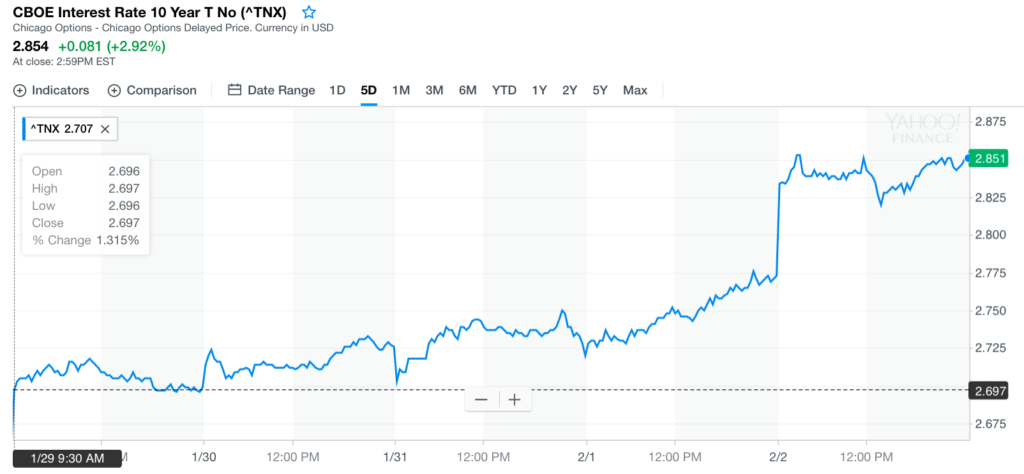Click the Date Range label
1024x474 pixels.
281,90
